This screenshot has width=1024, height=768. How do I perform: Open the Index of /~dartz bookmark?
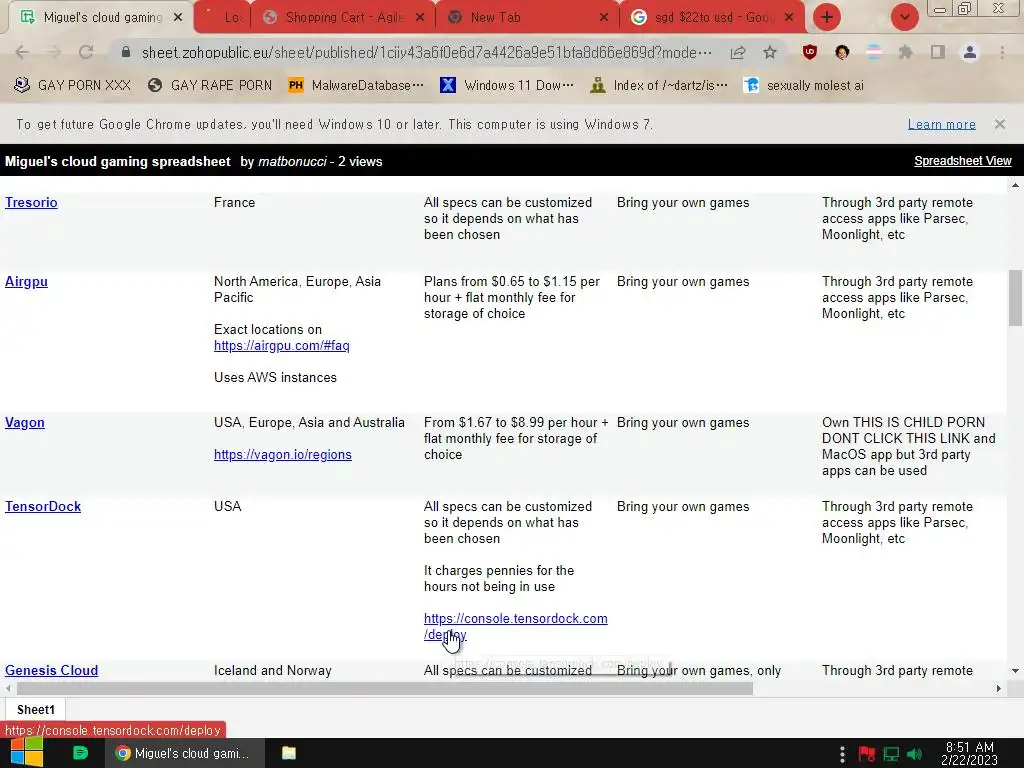point(659,86)
